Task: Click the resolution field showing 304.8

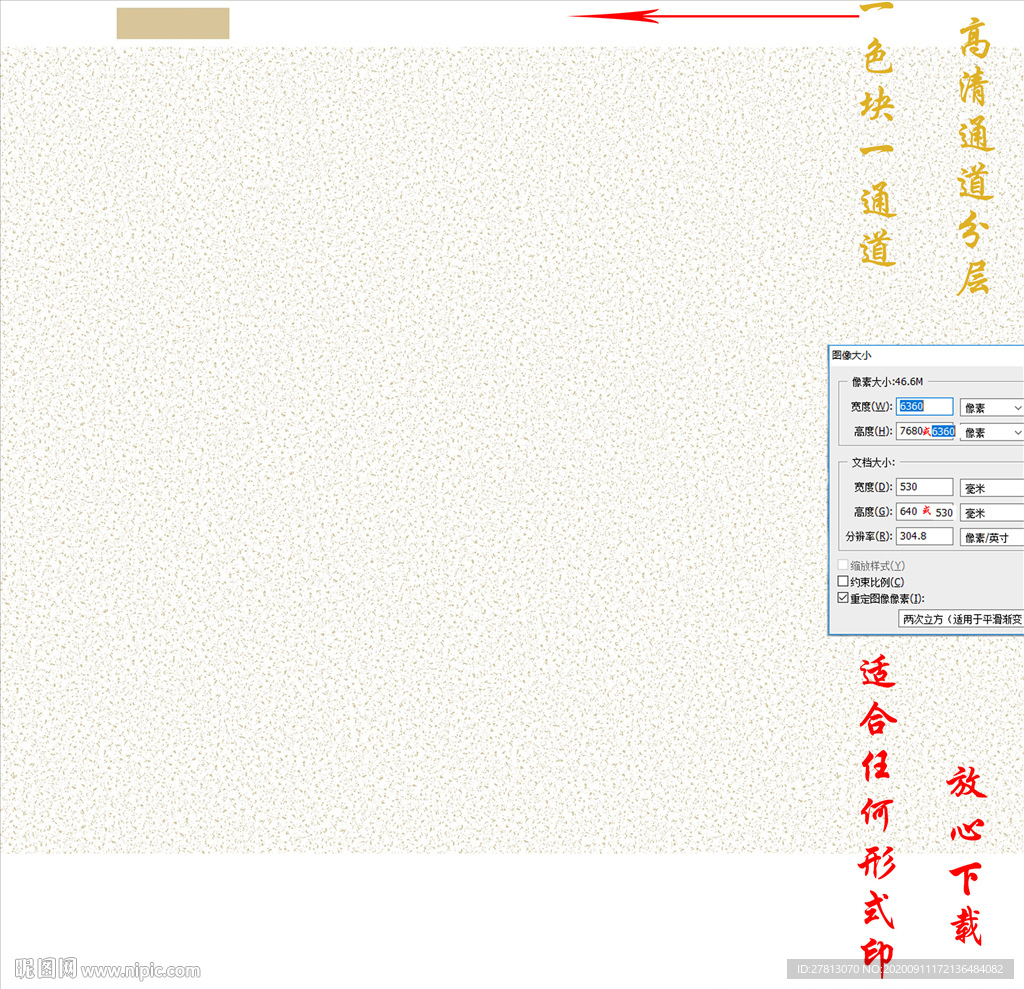Action: point(924,536)
